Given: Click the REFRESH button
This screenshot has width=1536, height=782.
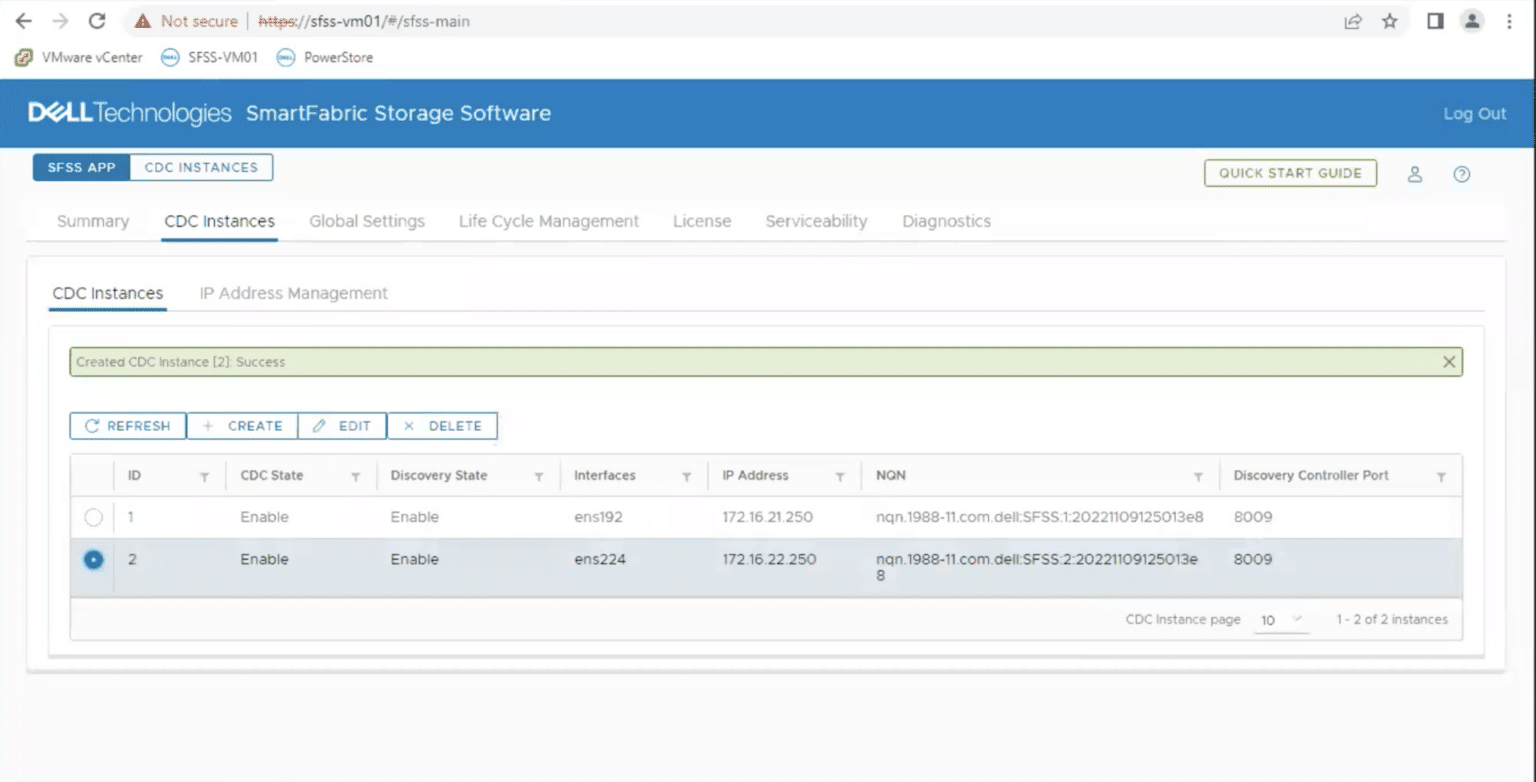Looking at the screenshot, I should (128, 426).
